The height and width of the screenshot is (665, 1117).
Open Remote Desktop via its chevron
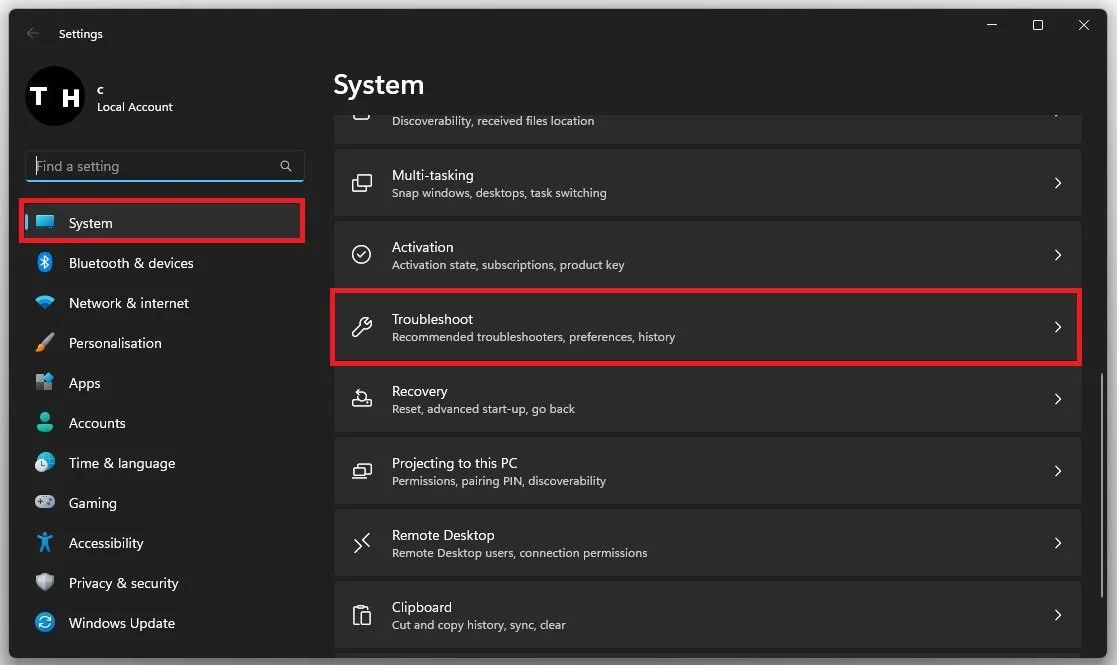pyautogui.click(x=1058, y=543)
